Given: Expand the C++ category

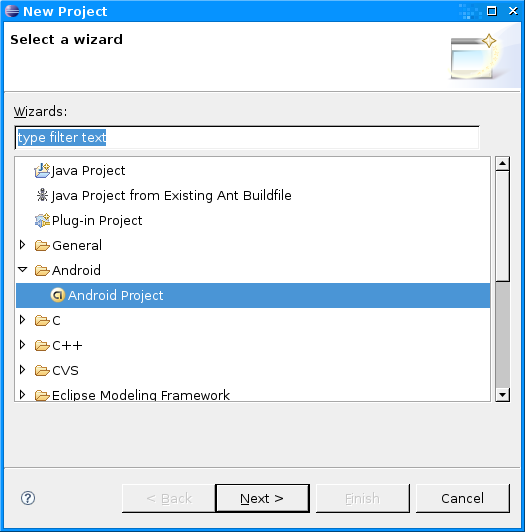Looking at the screenshot, I should click(x=22, y=345).
